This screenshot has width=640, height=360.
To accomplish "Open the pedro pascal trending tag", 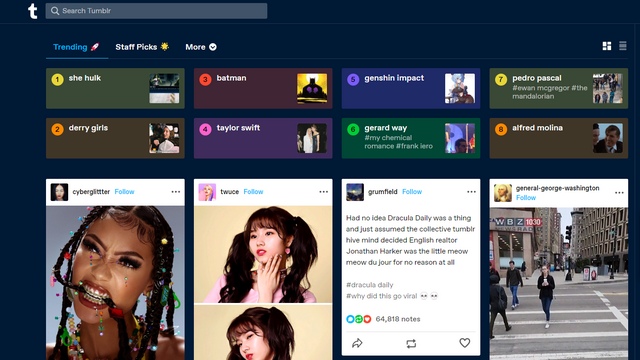I will point(559,88).
